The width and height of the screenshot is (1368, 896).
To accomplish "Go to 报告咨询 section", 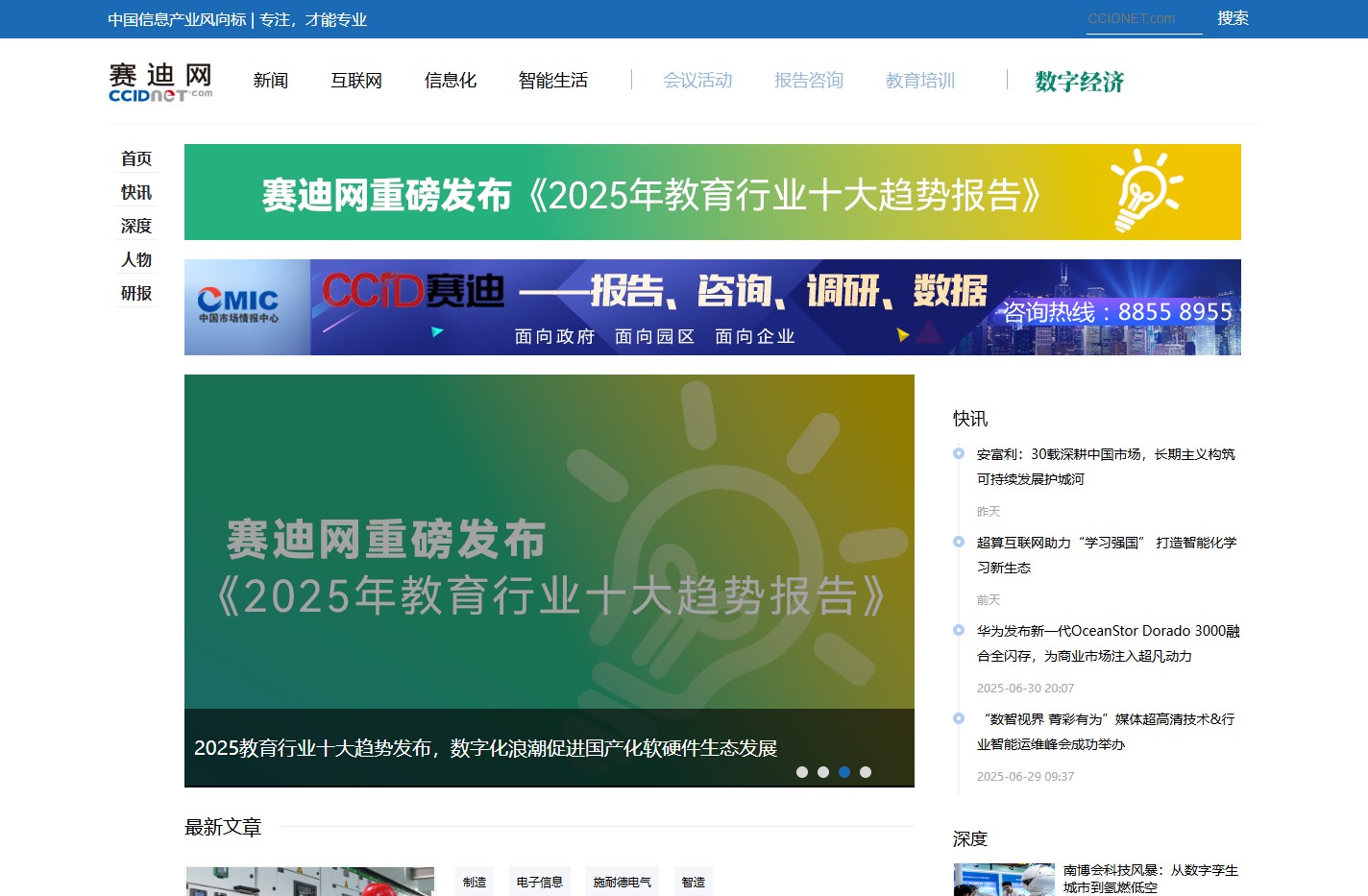I will coord(809,81).
